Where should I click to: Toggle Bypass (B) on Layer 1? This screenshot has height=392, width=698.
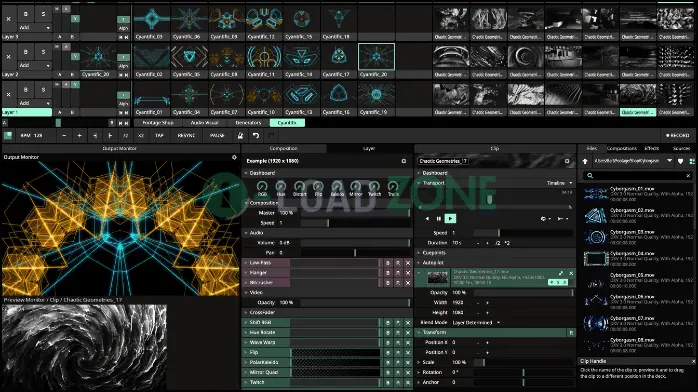(25, 90)
